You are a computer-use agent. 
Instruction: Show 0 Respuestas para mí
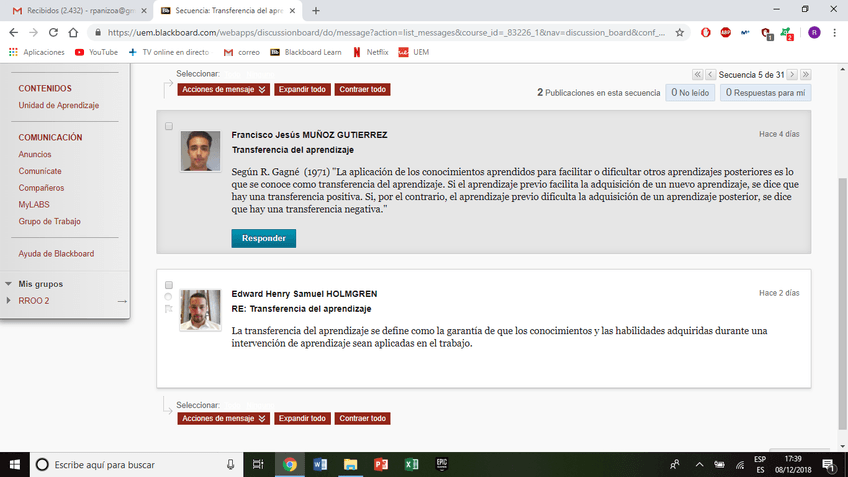click(765, 92)
